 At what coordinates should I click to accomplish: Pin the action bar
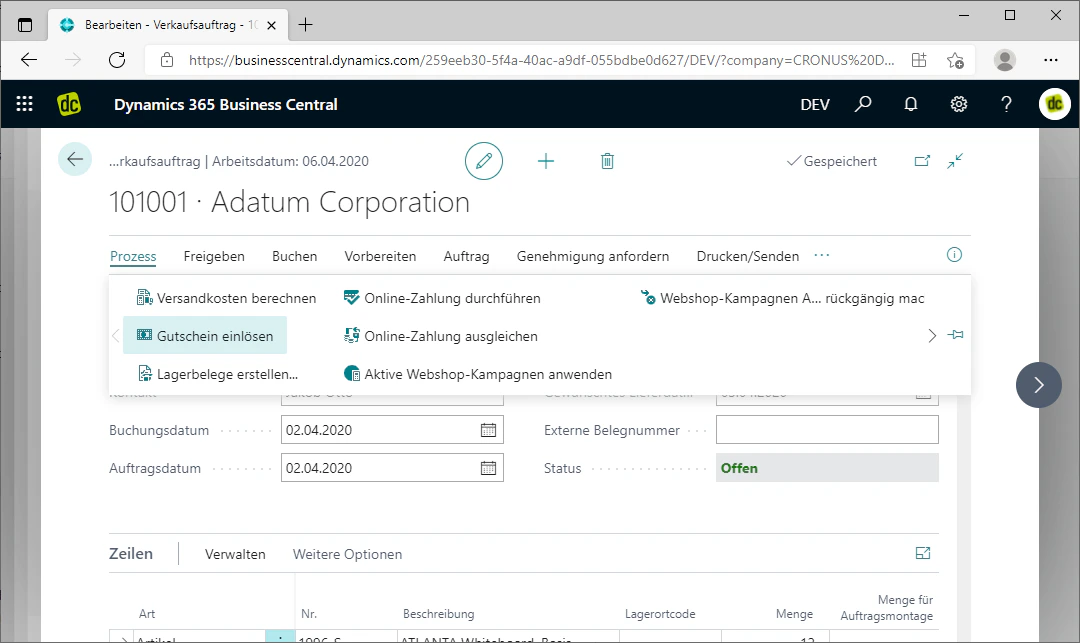coord(955,335)
